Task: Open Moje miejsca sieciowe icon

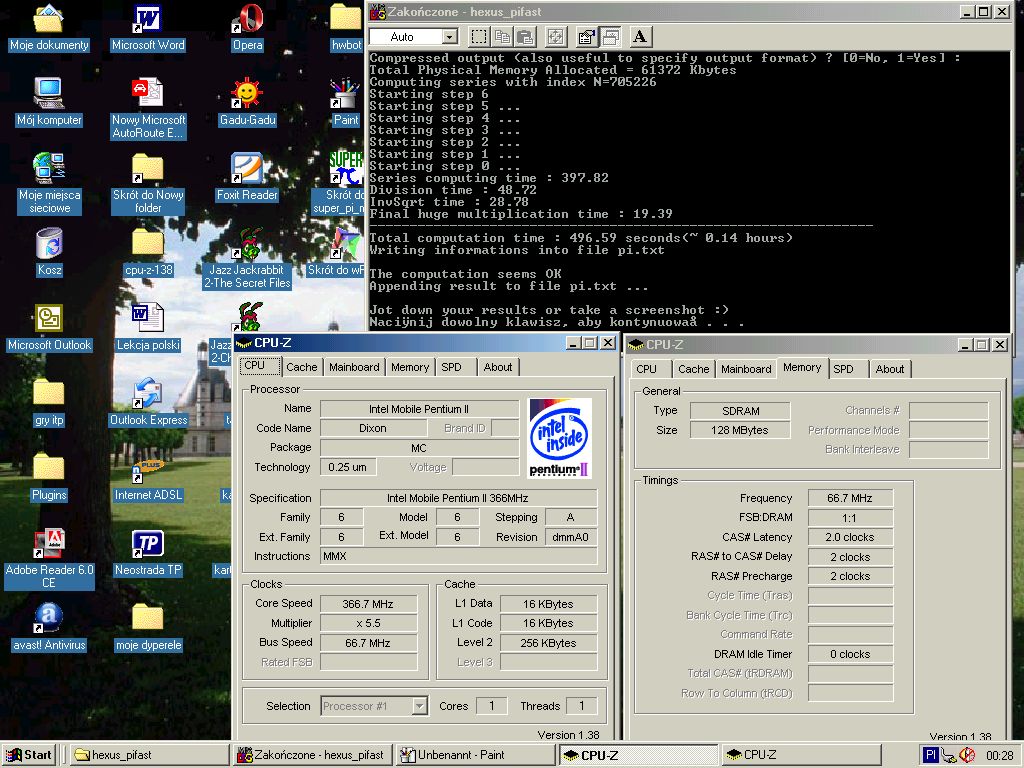Action: pos(49,184)
